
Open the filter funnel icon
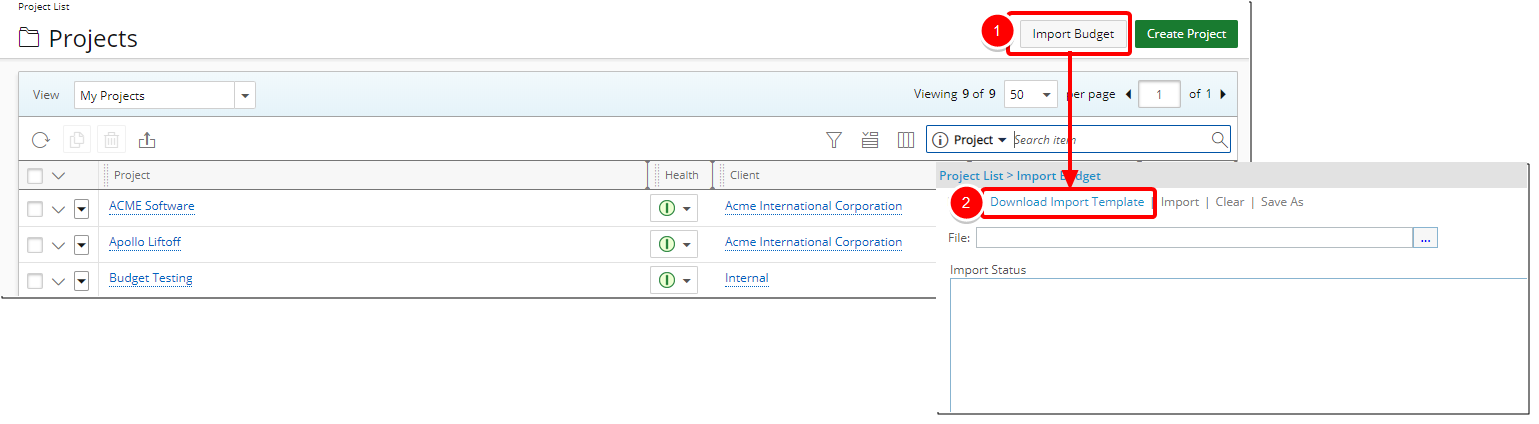point(834,140)
